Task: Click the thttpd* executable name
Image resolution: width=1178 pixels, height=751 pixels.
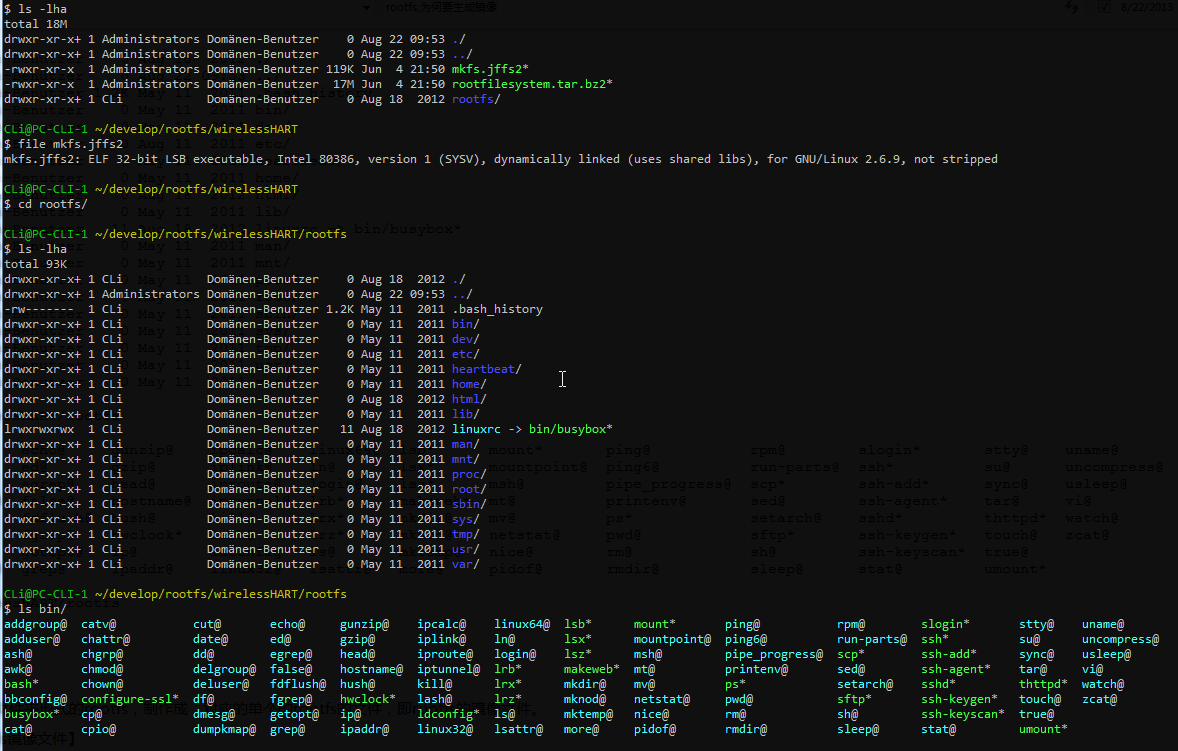Action: point(1043,684)
